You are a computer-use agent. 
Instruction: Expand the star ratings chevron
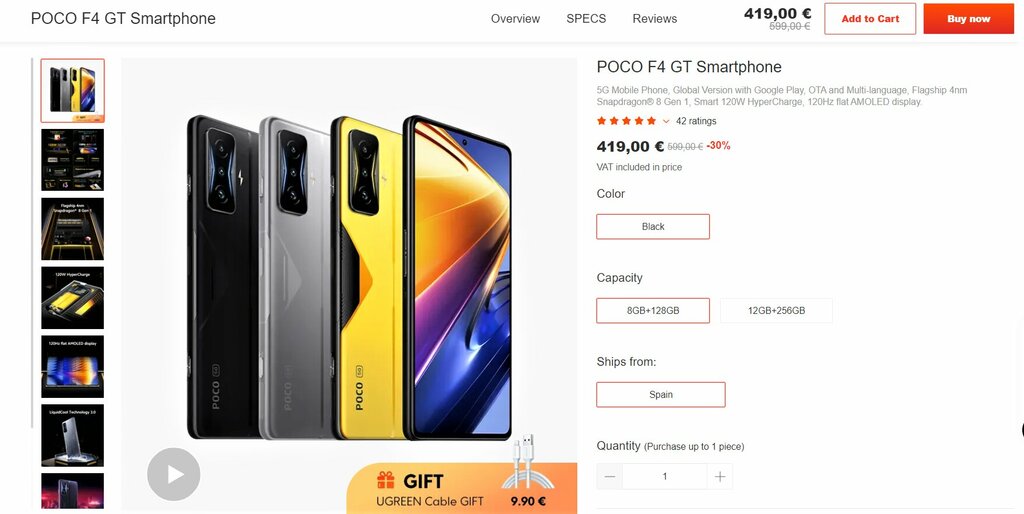pos(666,121)
